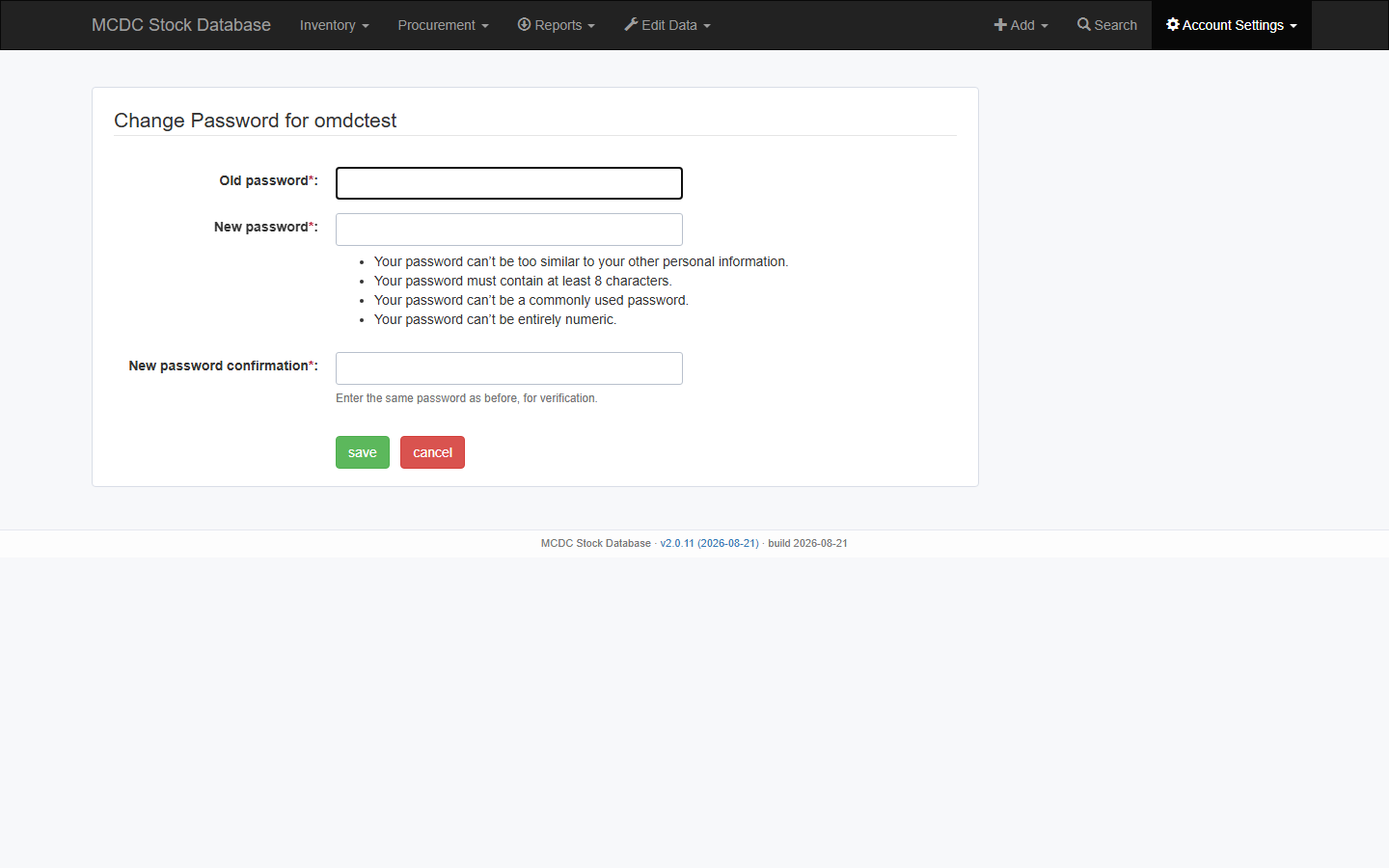The height and width of the screenshot is (868, 1389).
Task: Click the caret next to Edit Data
Action: click(707, 26)
